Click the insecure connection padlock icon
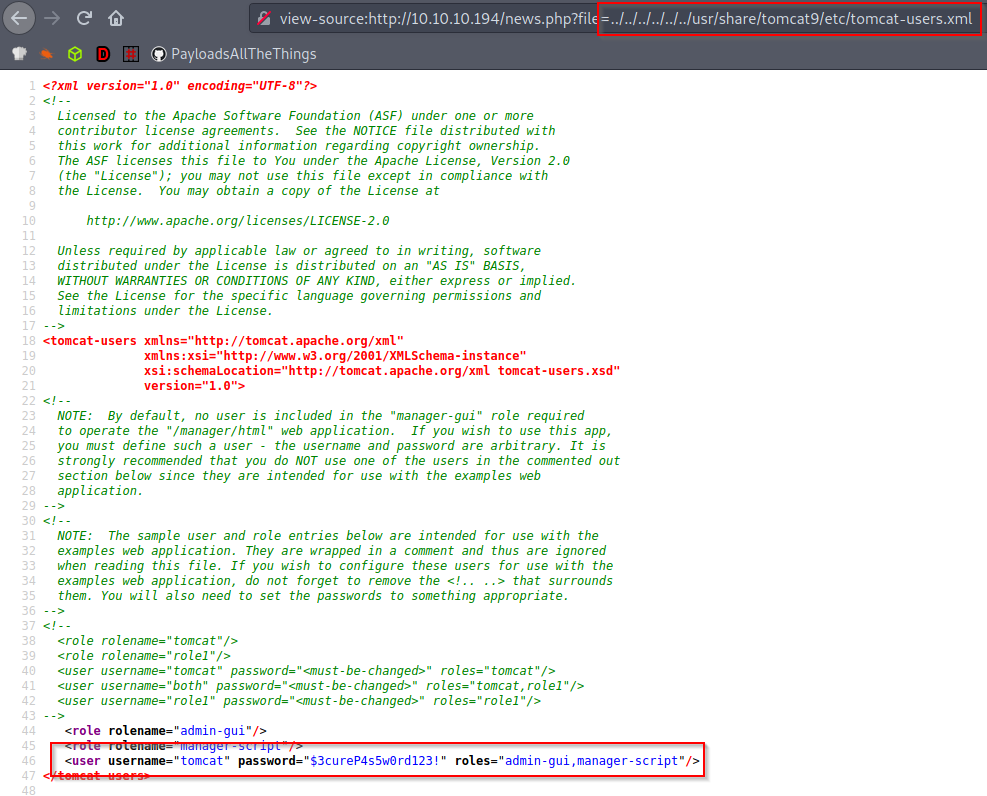This screenshot has width=987, height=796. [264, 18]
